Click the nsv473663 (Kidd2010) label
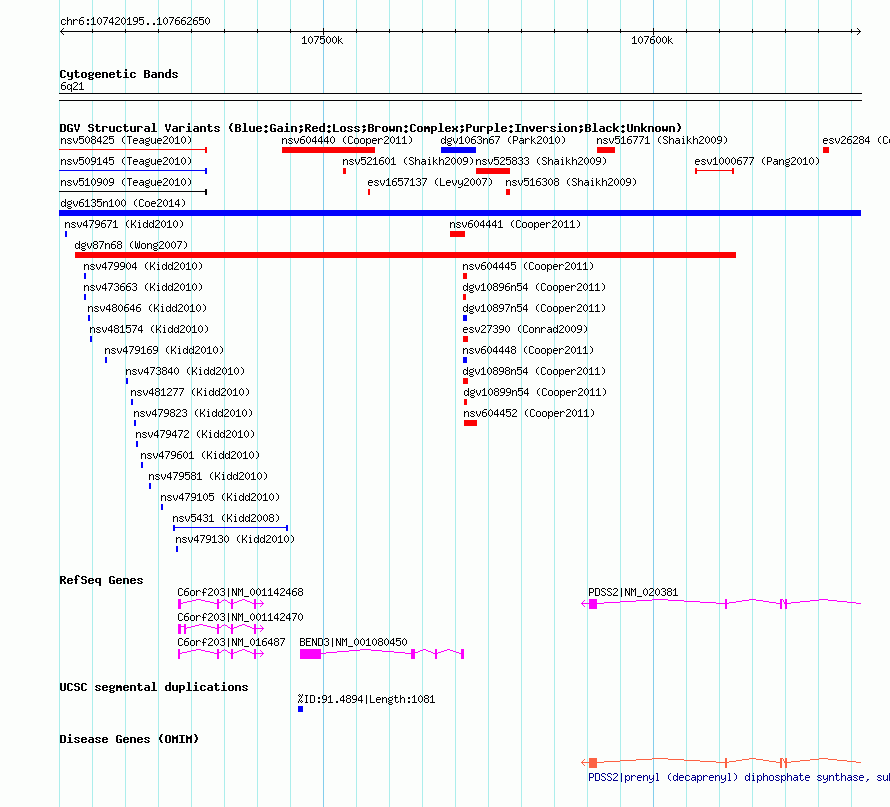890x807 pixels. (143, 287)
